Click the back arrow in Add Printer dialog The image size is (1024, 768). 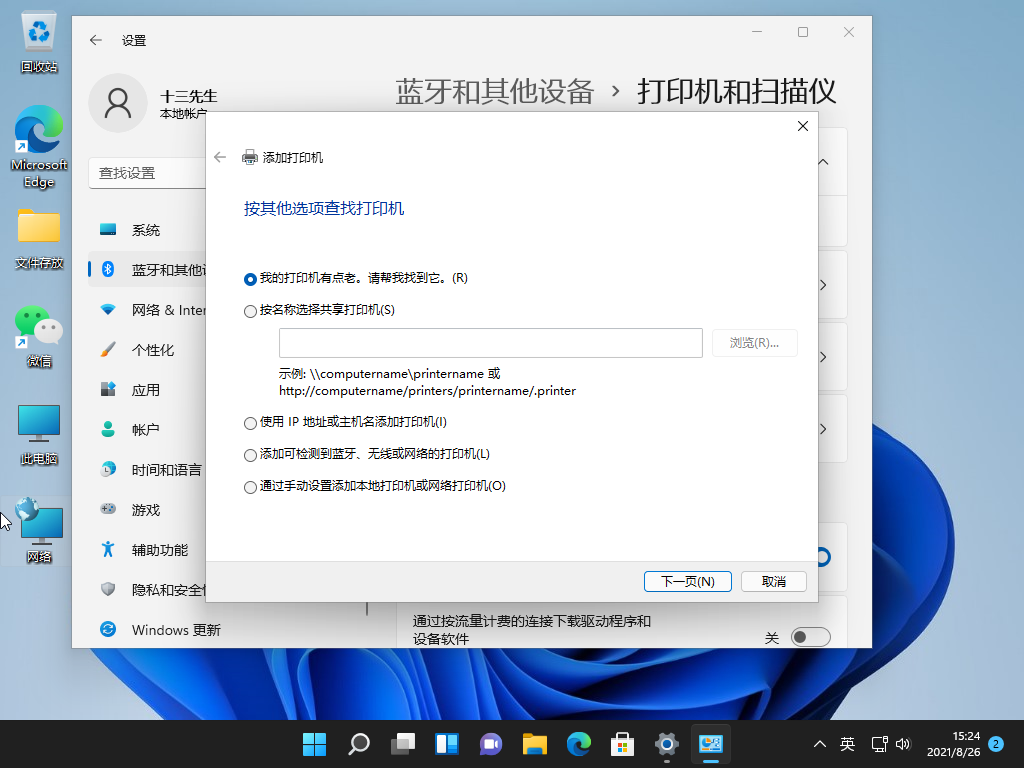[x=221, y=157]
